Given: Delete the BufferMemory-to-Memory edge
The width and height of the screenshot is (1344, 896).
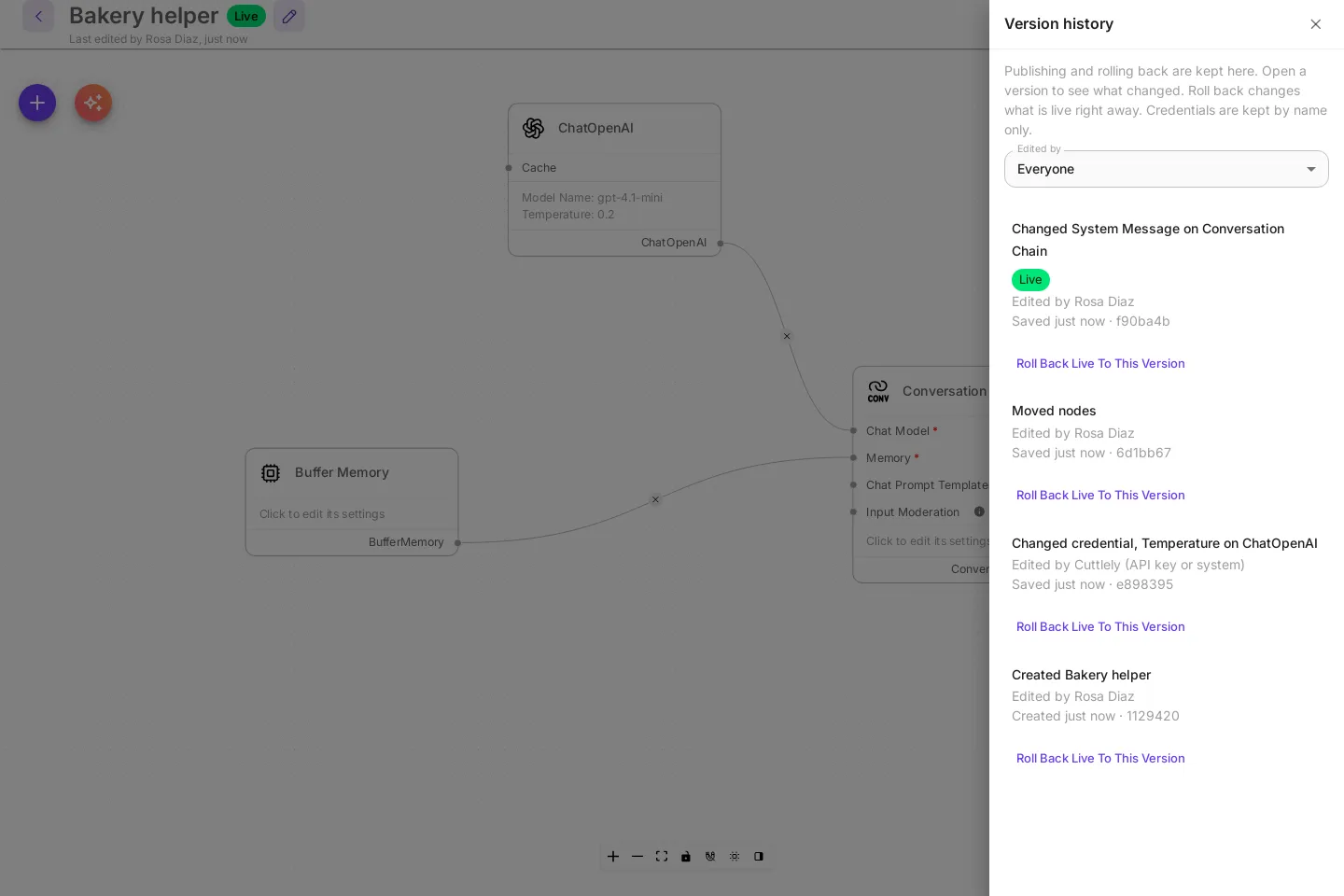Looking at the screenshot, I should point(655,499).
